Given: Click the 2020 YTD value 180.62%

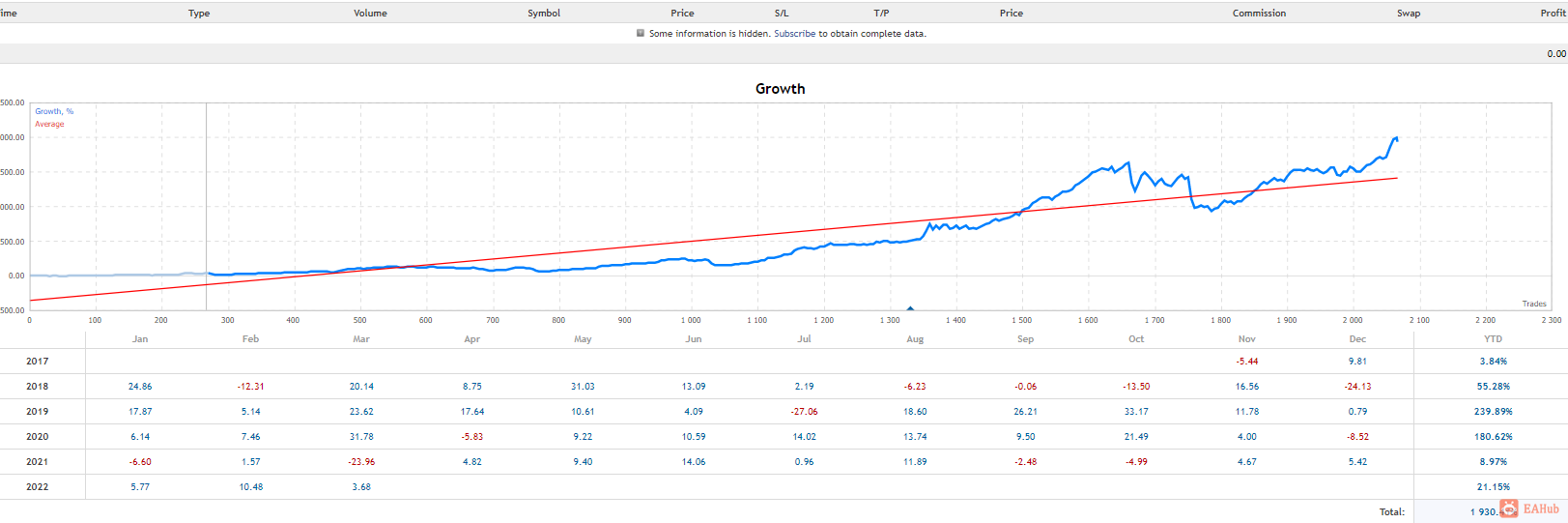Looking at the screenshot, I should 1493,437.
